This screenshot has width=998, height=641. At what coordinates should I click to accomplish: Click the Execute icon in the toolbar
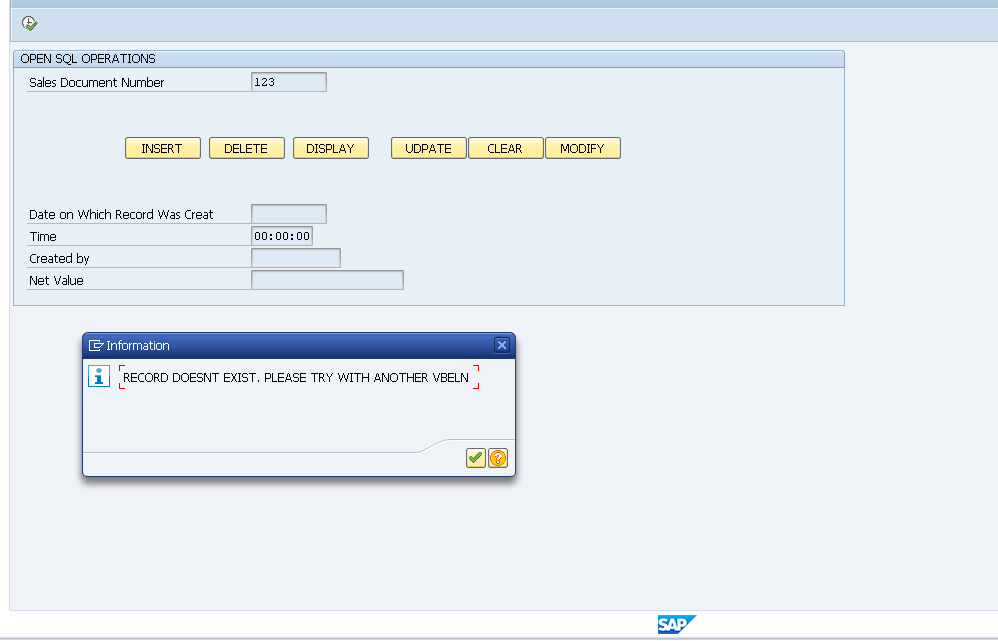28,20
